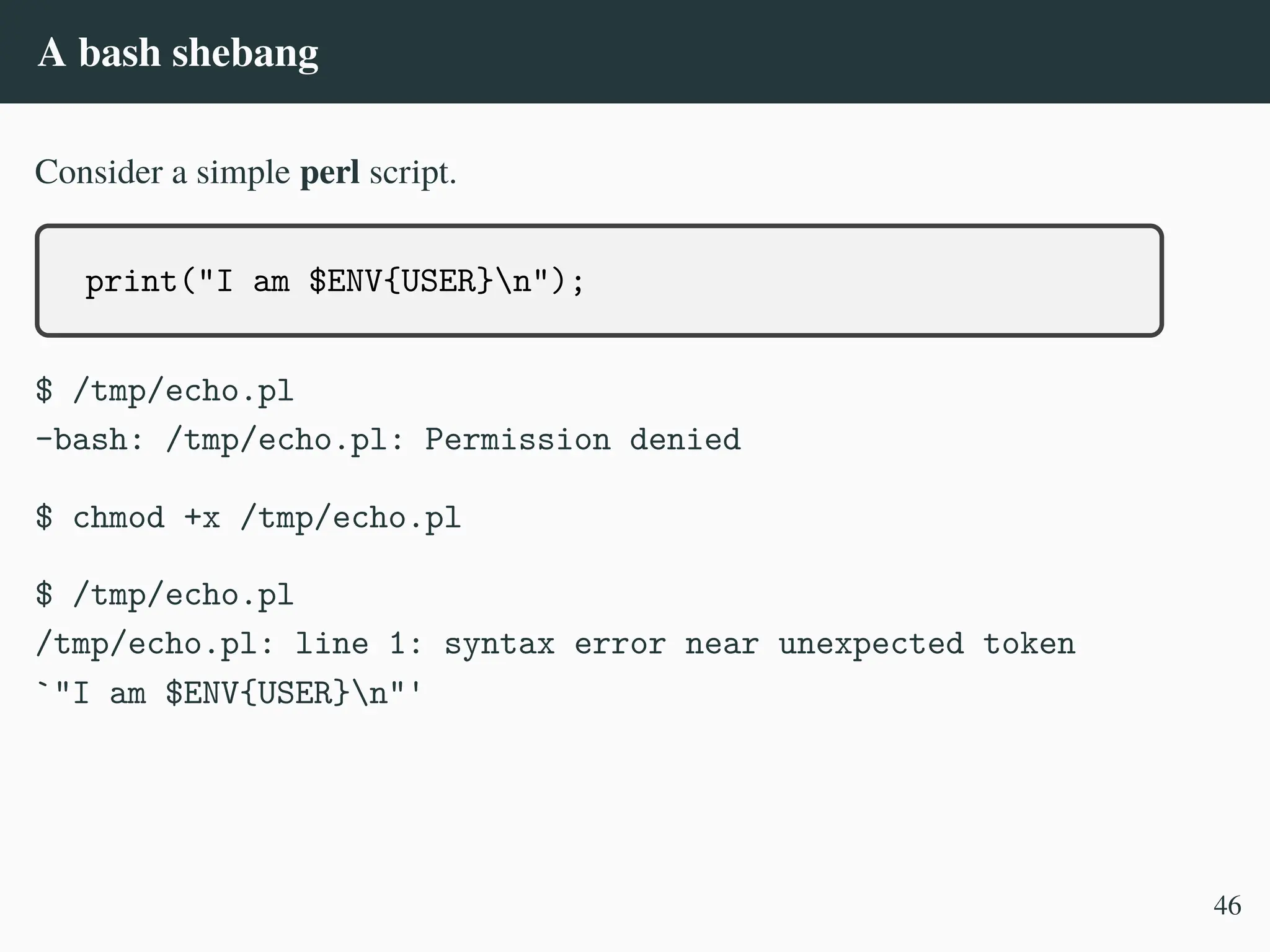Click the '+x' flag in chmod command
The width and height of the screenshot is (1270, 952).
(x=202, y=518)
